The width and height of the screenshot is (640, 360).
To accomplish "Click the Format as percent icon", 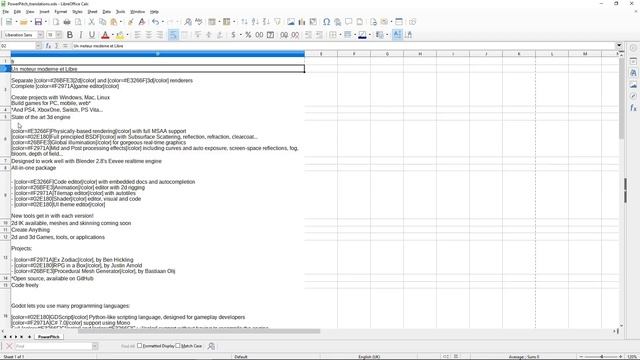I will click(248, 35).
